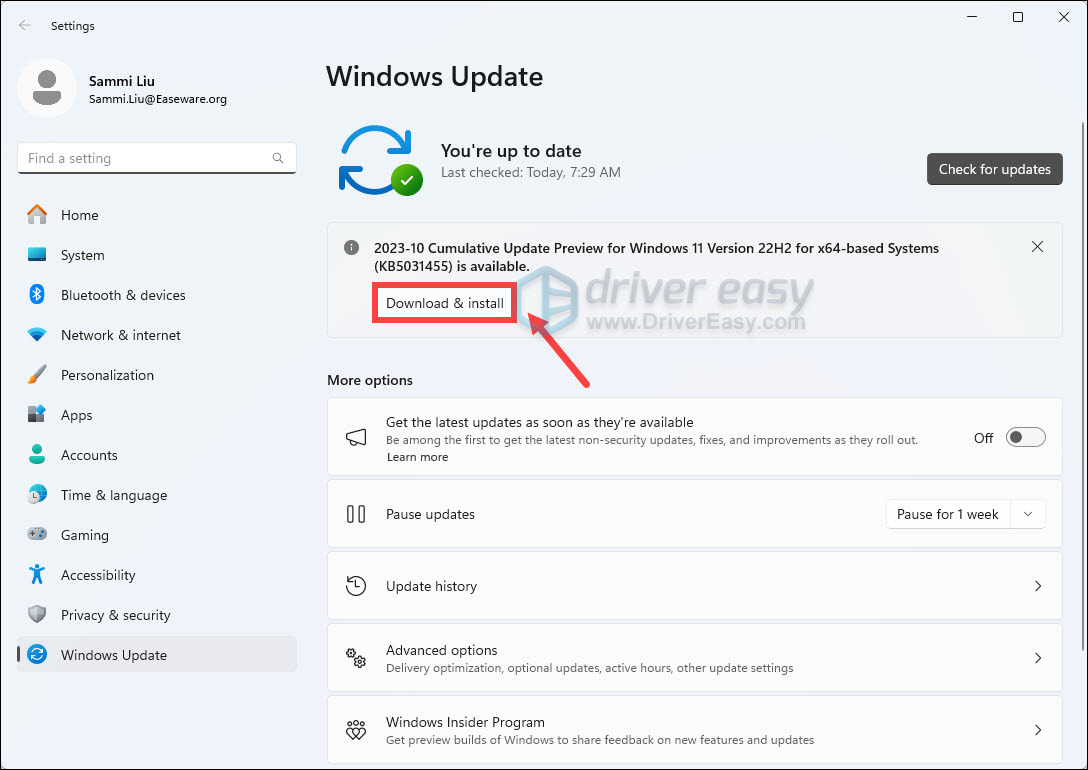Click the search magnifier icon
1088x770 pixels.
278,158
